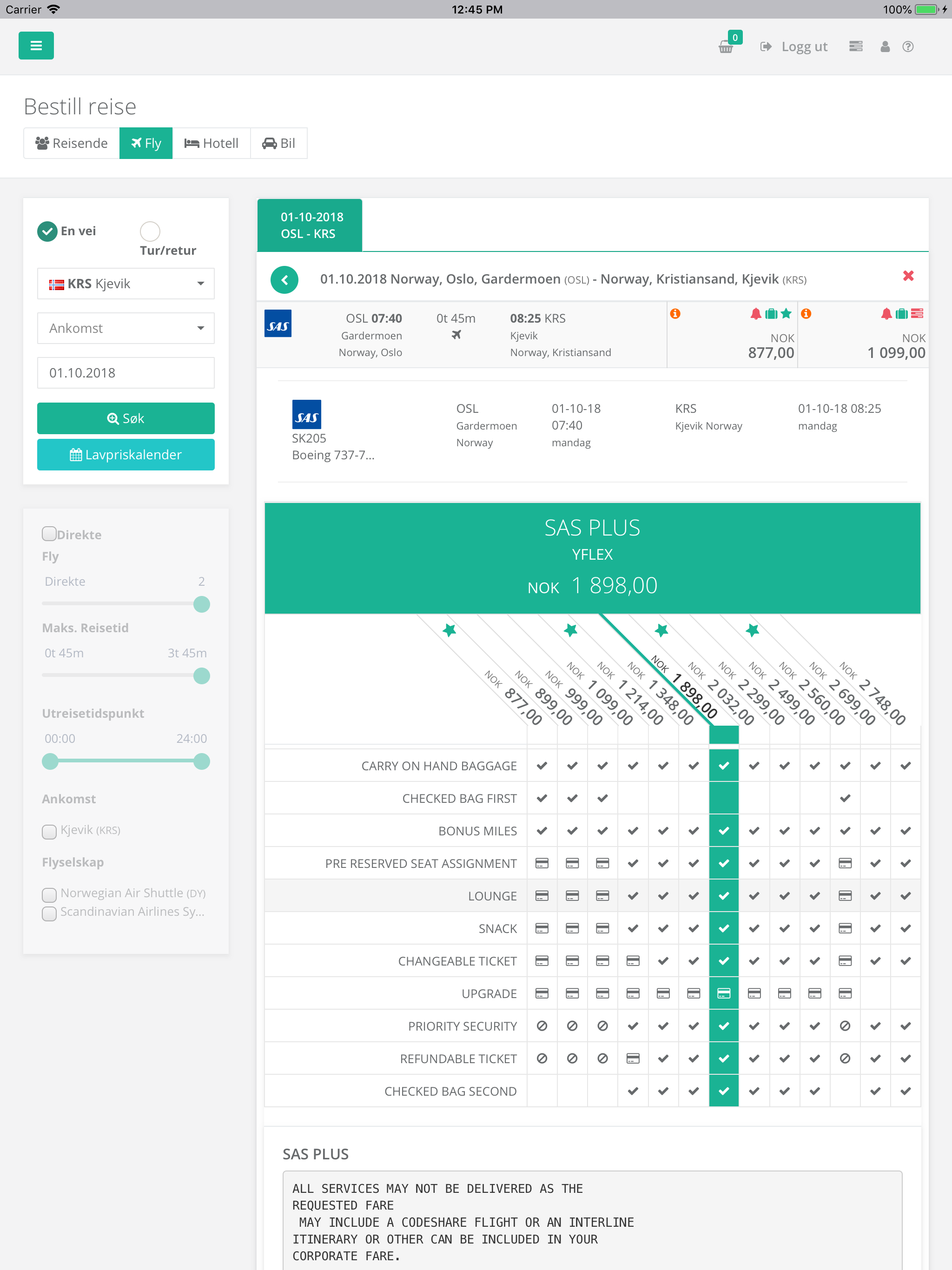This screenshot has height=1270, width=952.
Task: Click the star above NOK 2 499,00 column
Action: 752,630
